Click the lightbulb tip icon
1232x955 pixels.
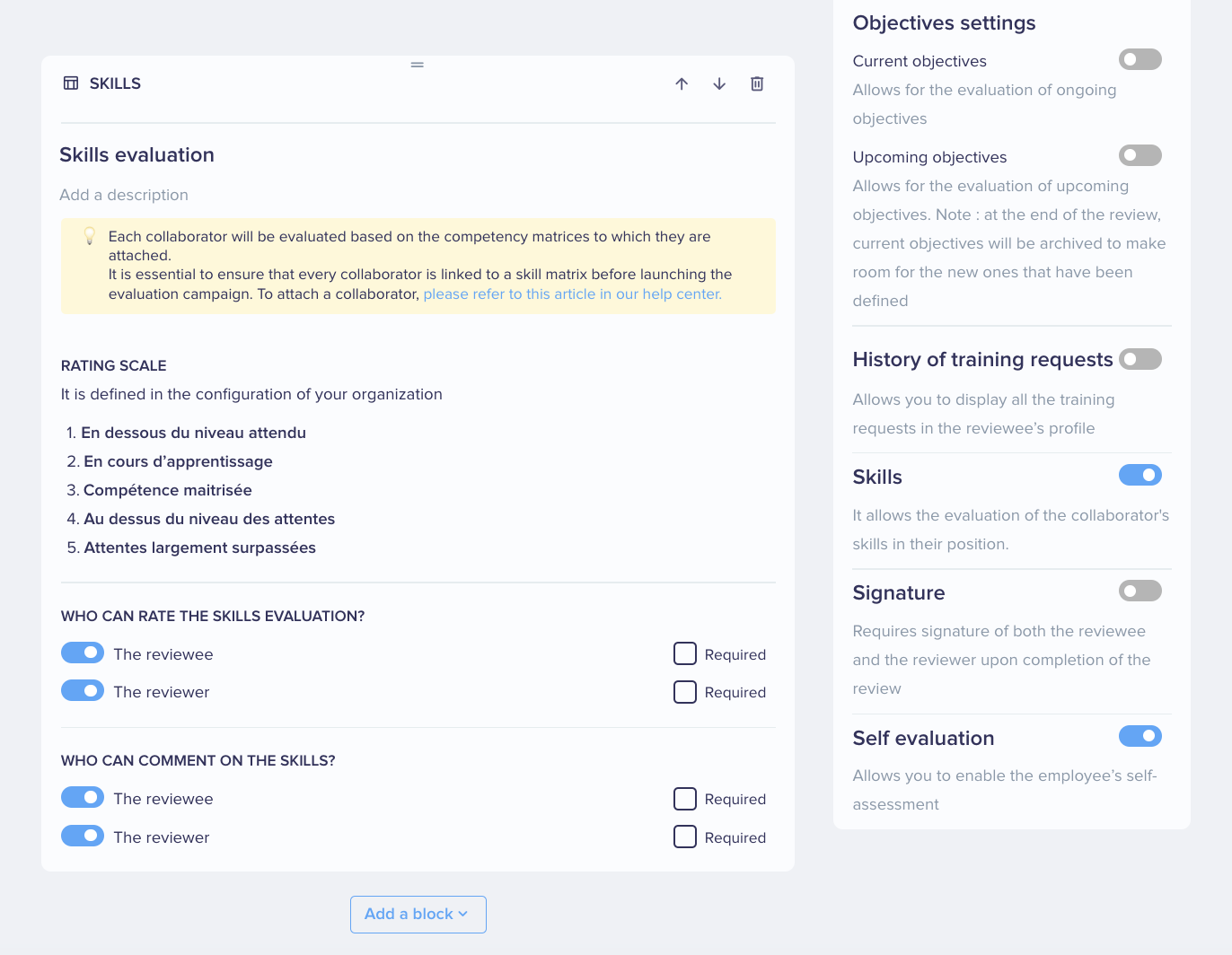point(90,236)
